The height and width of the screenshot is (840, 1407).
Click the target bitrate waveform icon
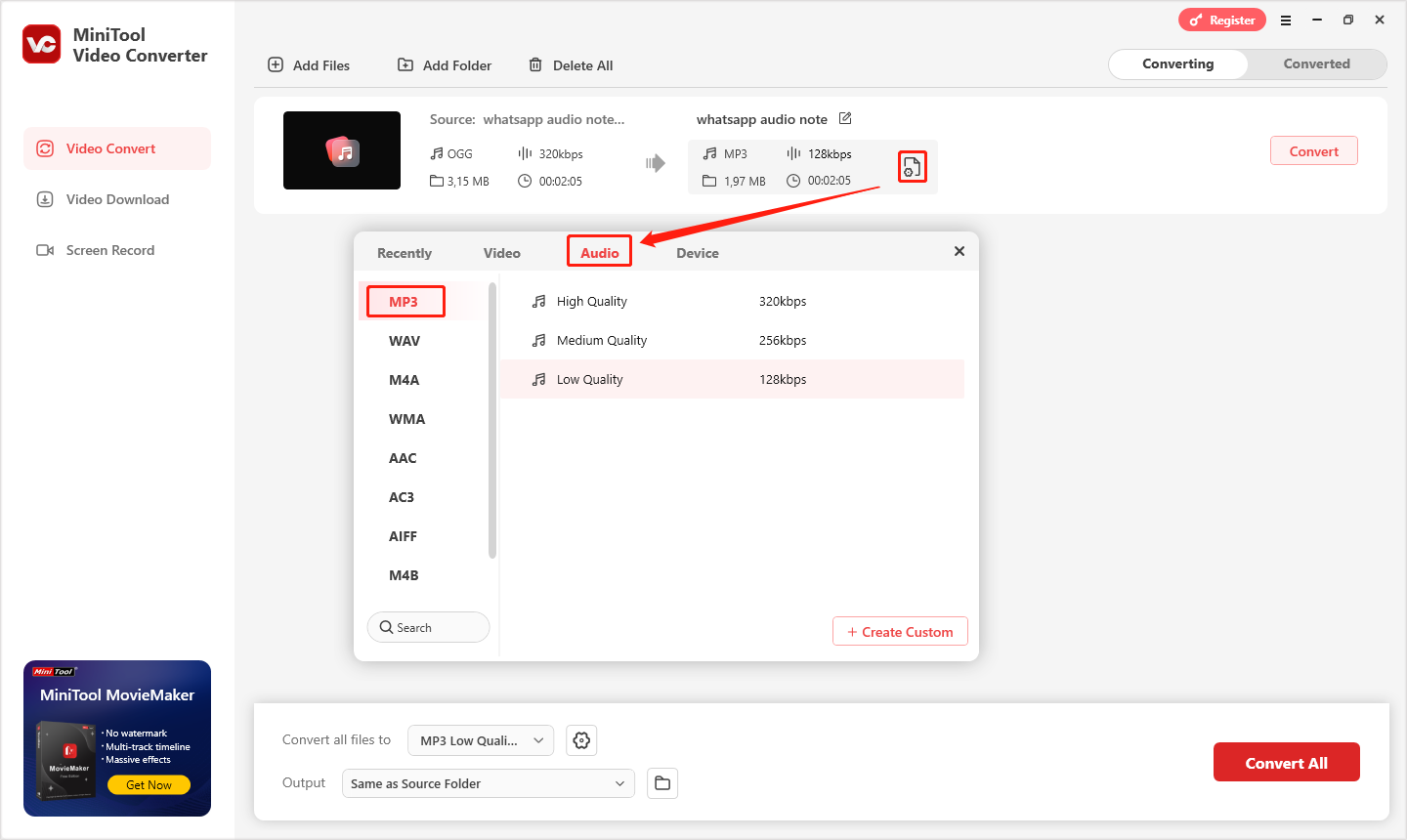pyautogui.click(x=793, y=153)
